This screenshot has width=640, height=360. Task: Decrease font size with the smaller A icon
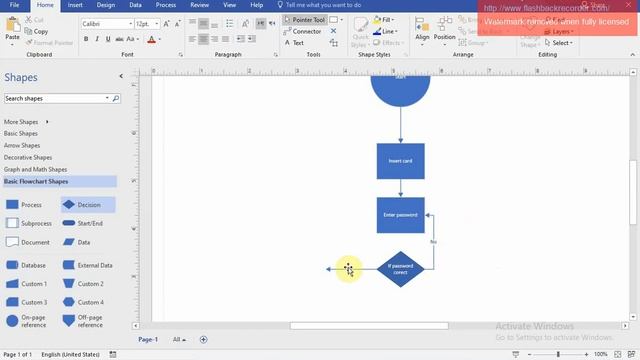click(x=178, y=24)
